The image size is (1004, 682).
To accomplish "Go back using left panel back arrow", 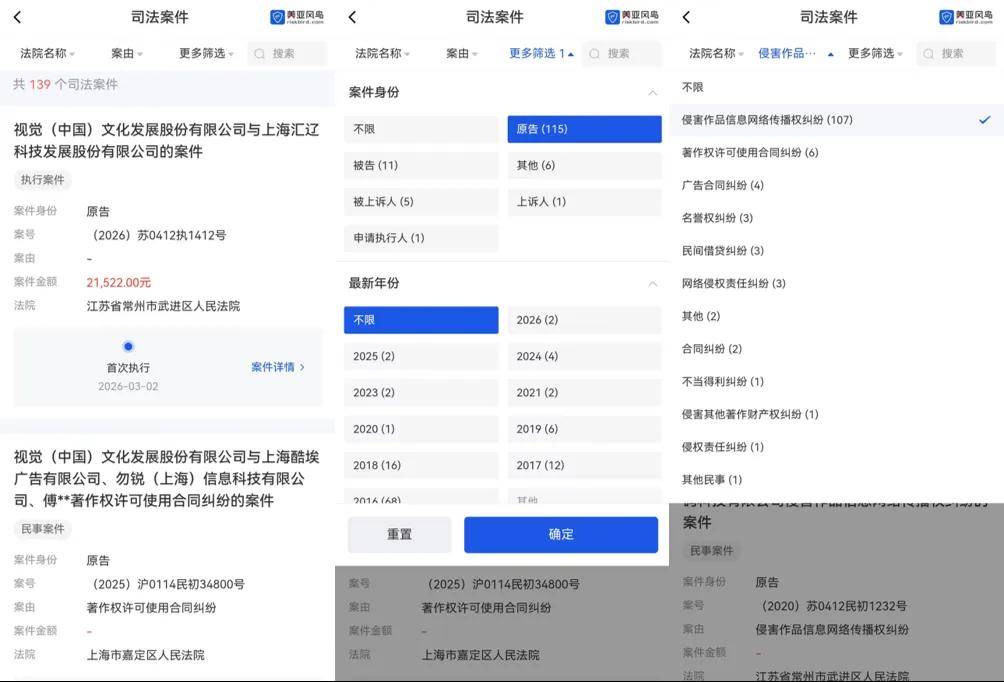I will [x=17, y=17].
